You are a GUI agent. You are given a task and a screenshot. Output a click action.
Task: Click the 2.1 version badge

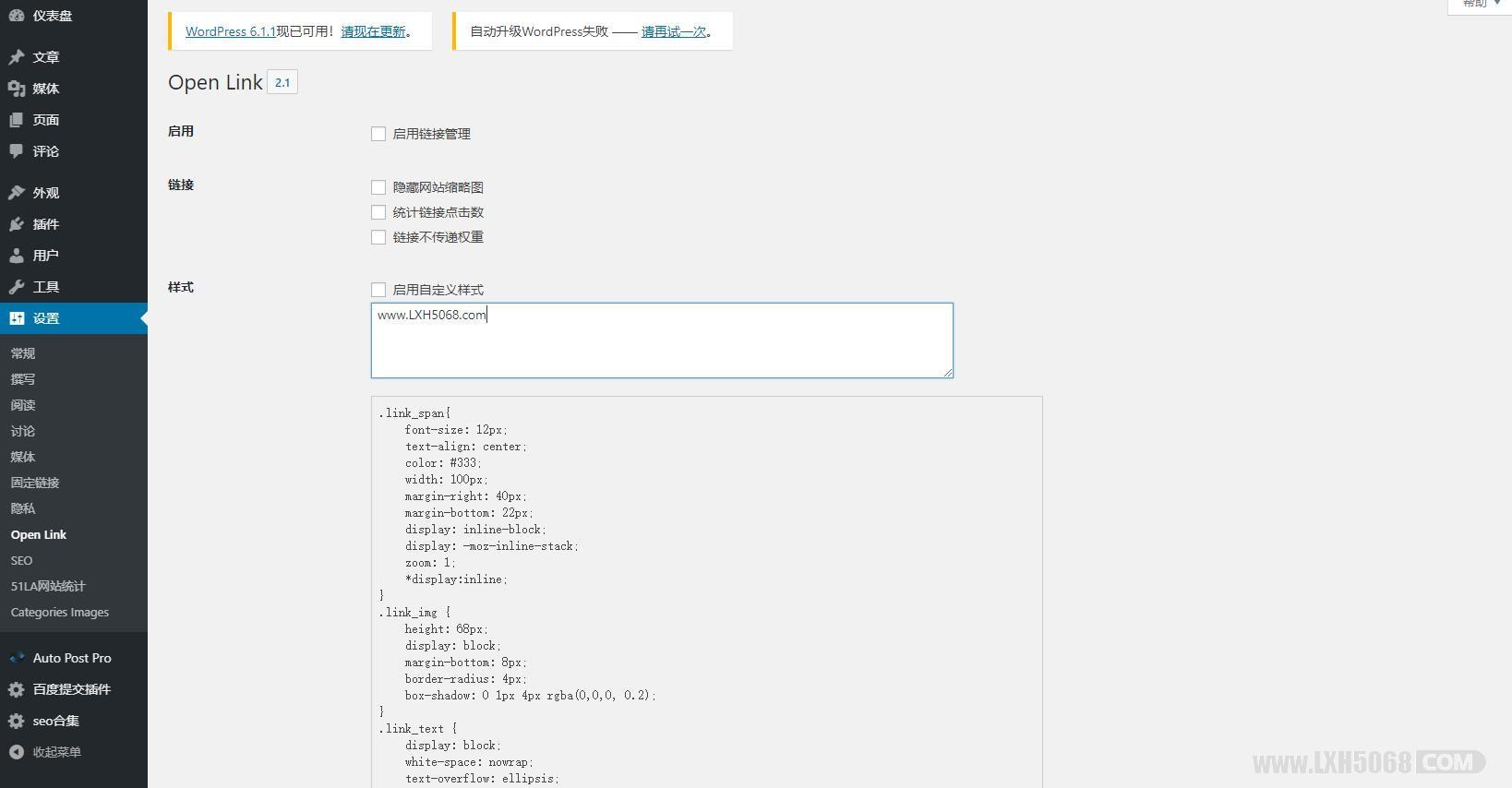tap(282, 82)
